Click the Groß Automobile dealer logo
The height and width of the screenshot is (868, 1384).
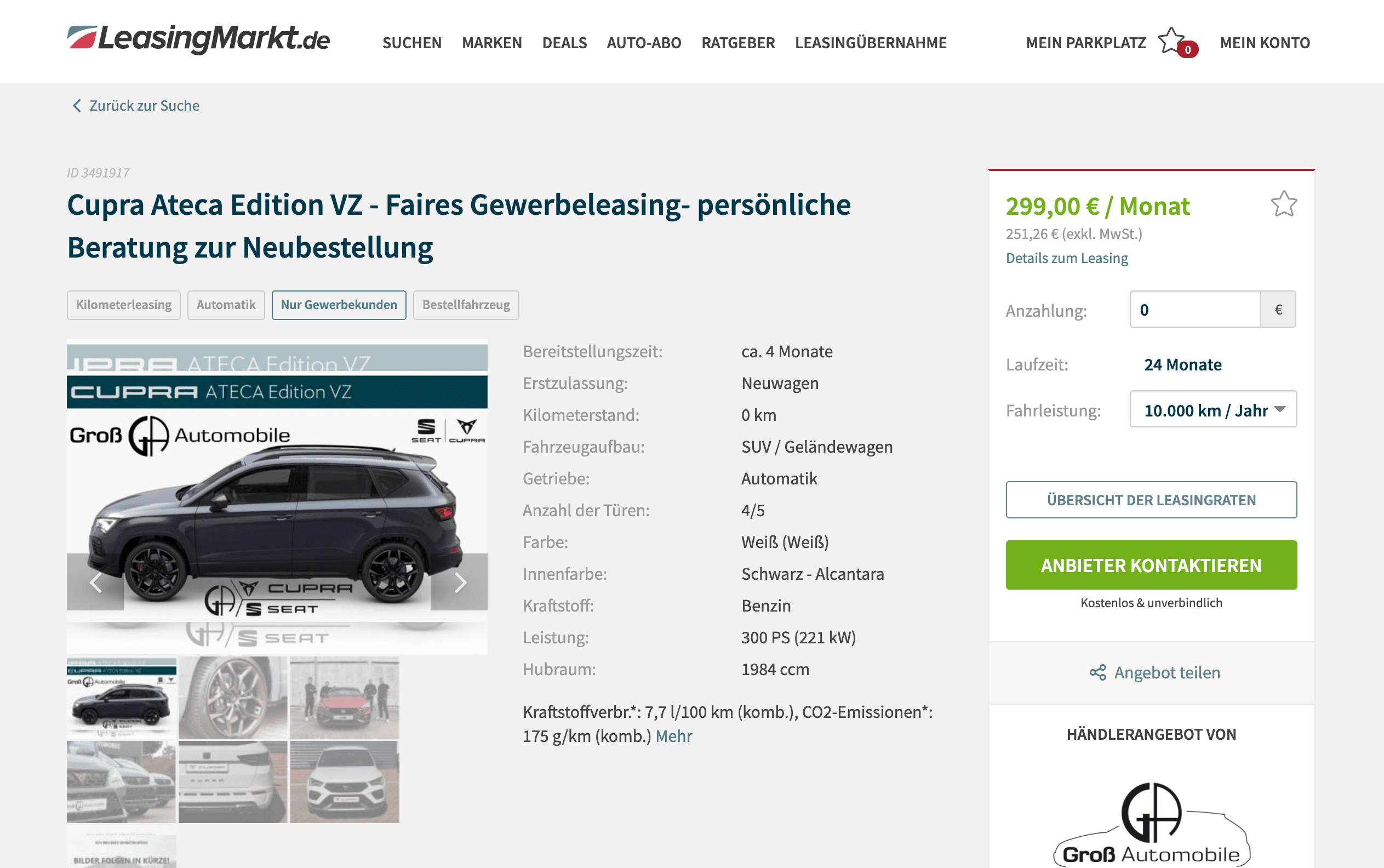(1152, 824)
